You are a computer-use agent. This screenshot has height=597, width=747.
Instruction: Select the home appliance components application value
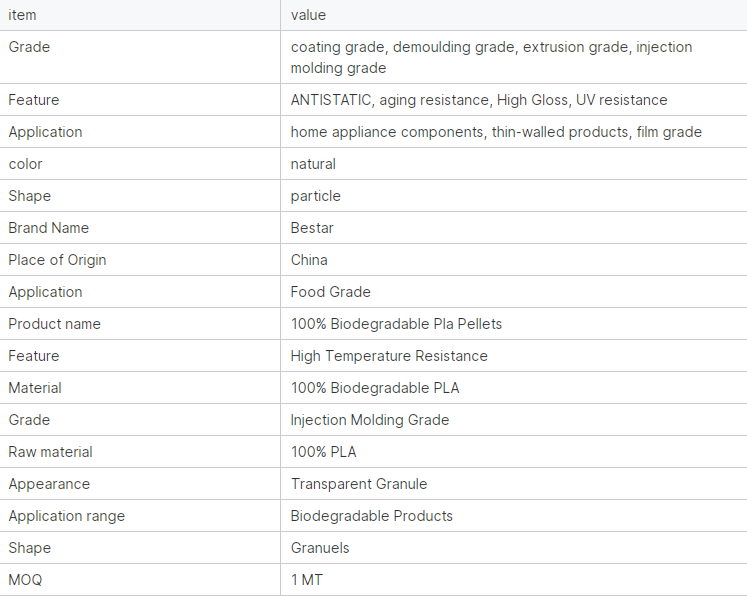point(495,132)
